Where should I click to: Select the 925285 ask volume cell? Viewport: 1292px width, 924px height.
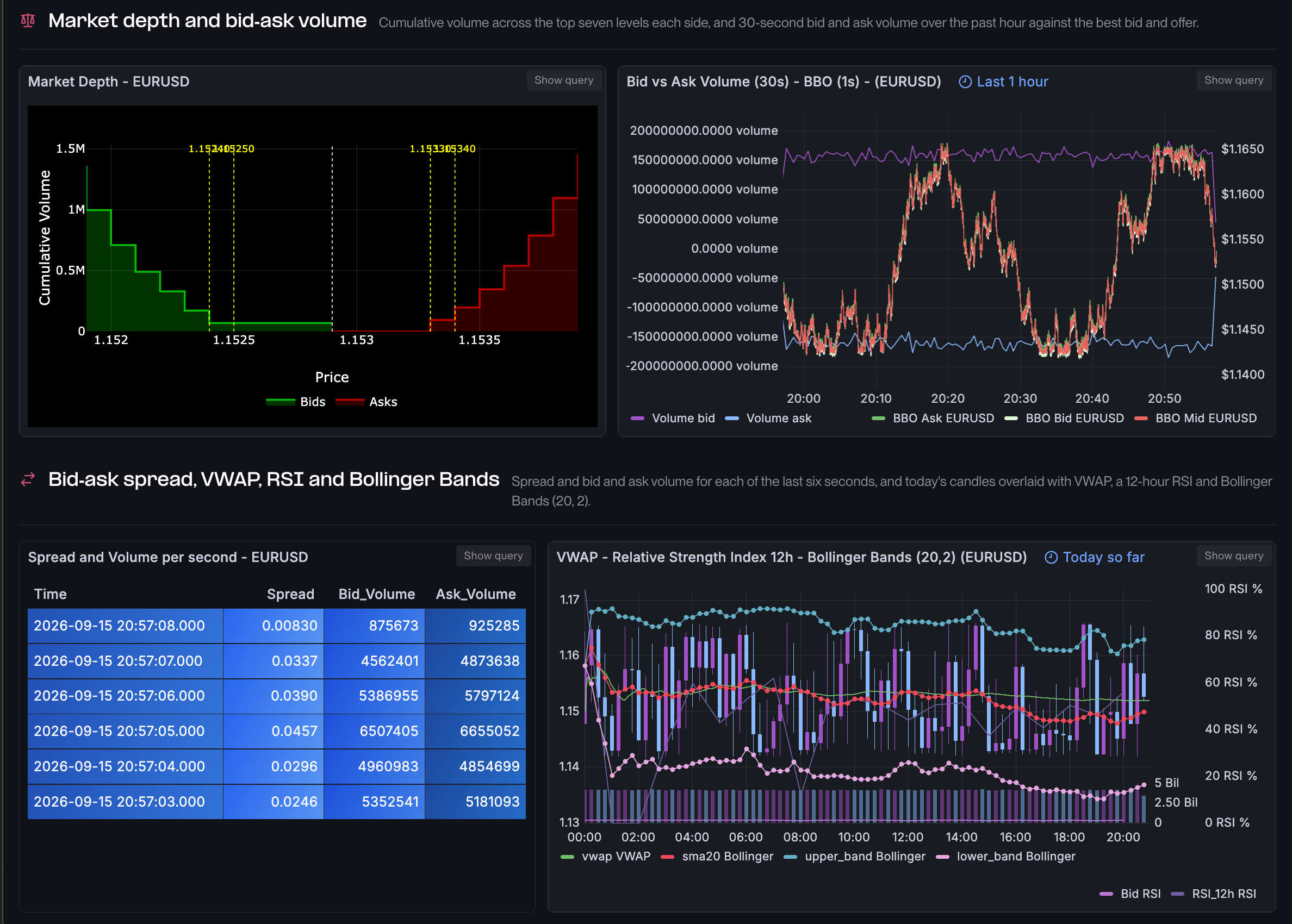tap(475, 626)
